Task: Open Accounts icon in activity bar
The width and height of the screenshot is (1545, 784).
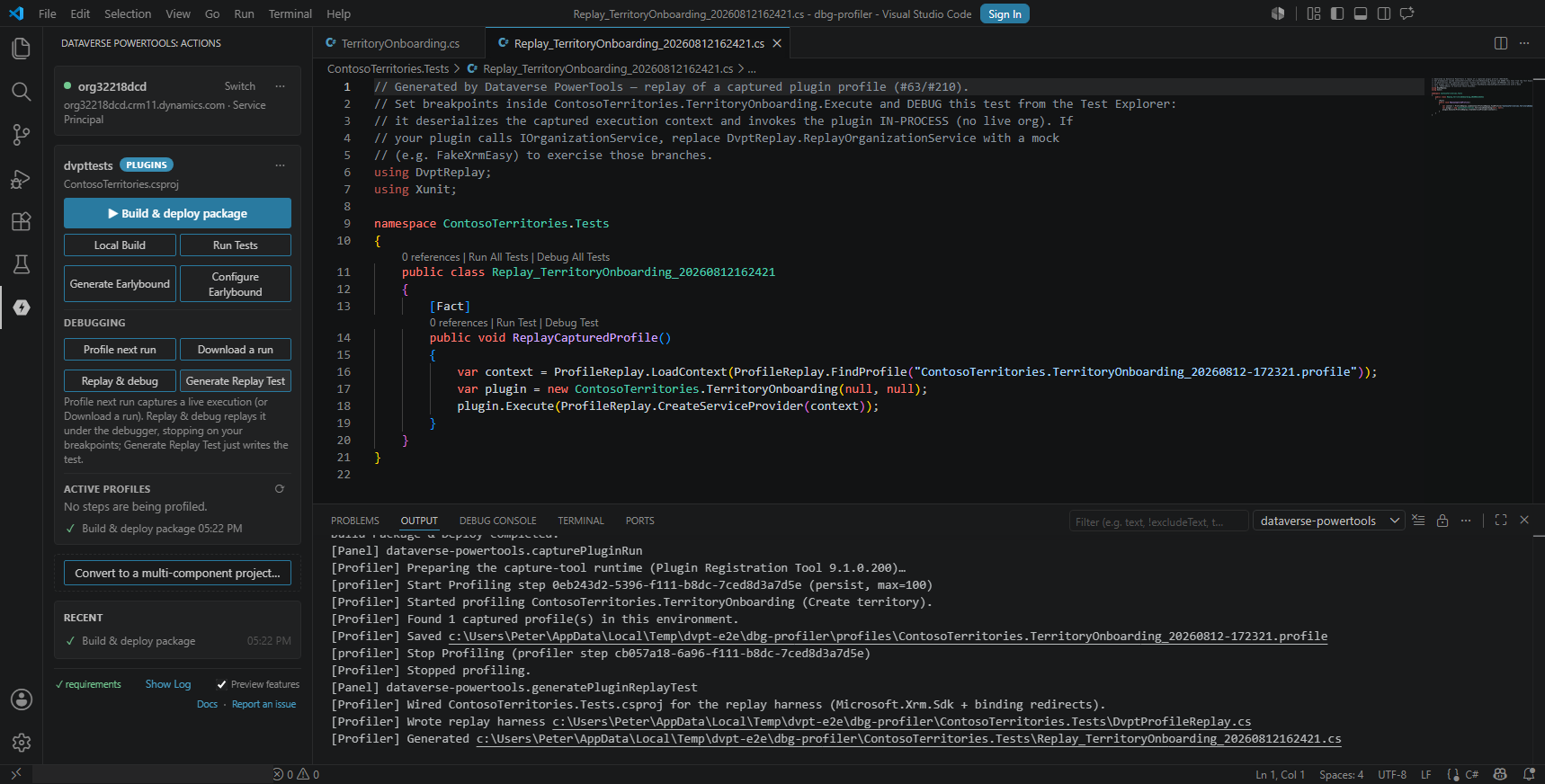Action: 21,699
